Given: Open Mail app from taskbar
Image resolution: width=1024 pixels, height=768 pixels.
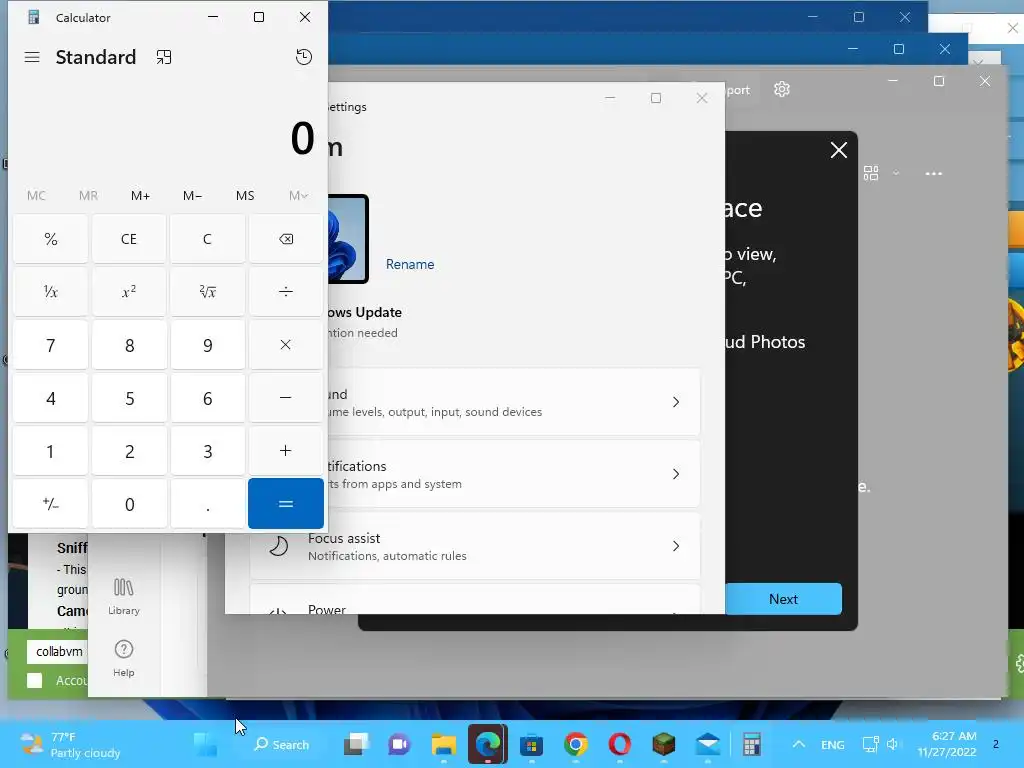Looking at the screenshot, I should 708,744.
